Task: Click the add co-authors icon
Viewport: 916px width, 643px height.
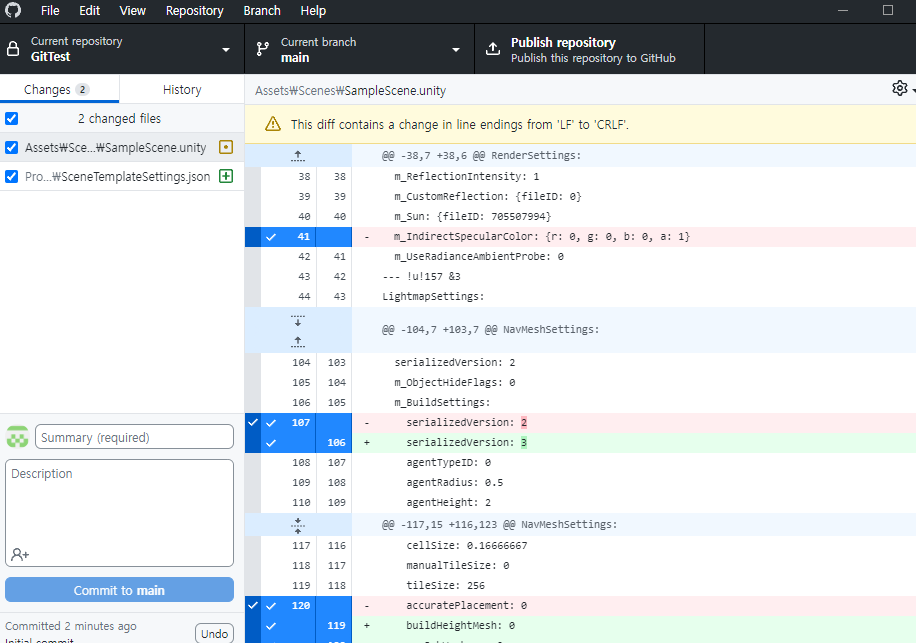Action: [x=20, y=554]
